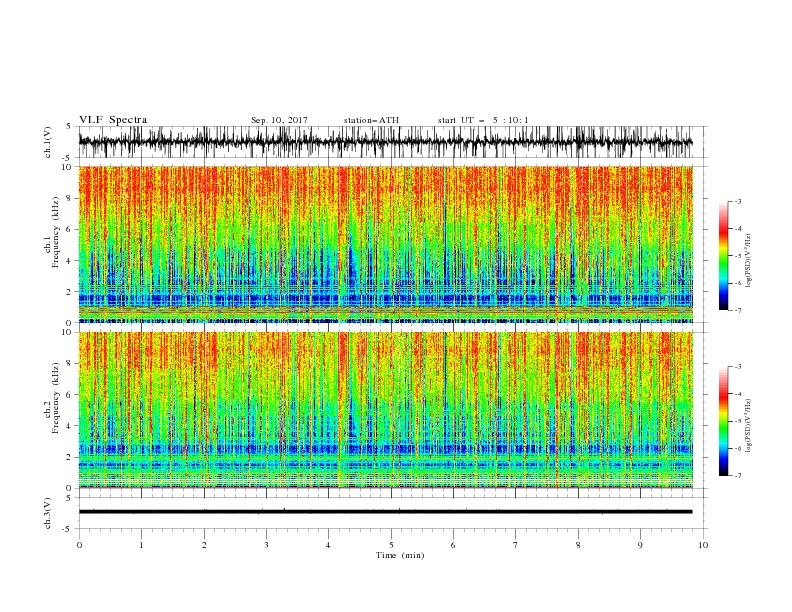Click inside the ch.2 spectrogram panel
This screenshot has height=612, width=792.
385,410
